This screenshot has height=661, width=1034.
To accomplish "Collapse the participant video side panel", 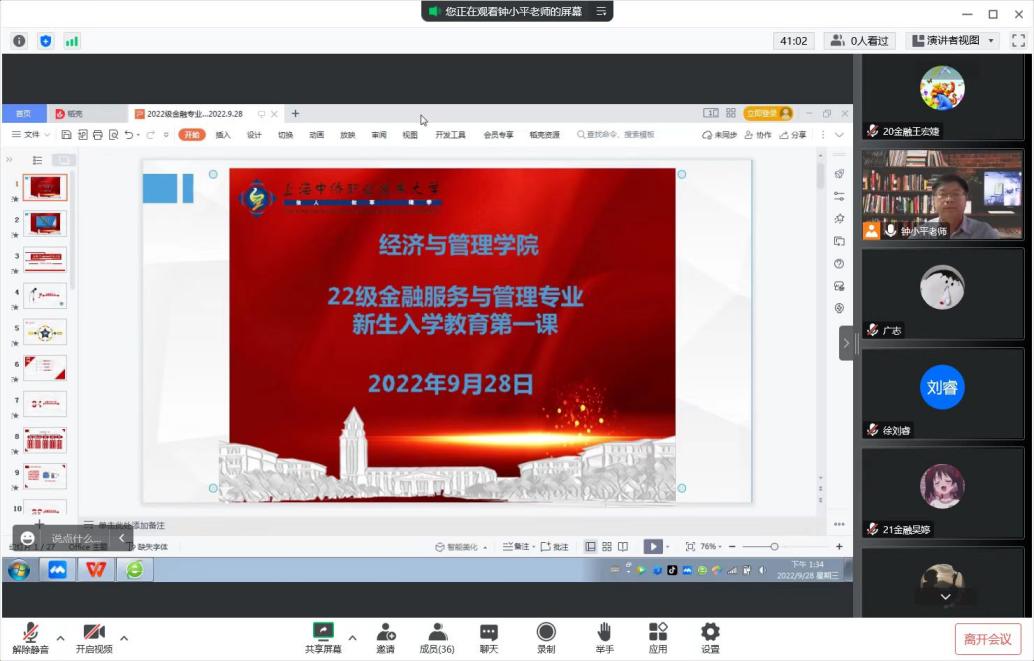I will pos(846,343).
